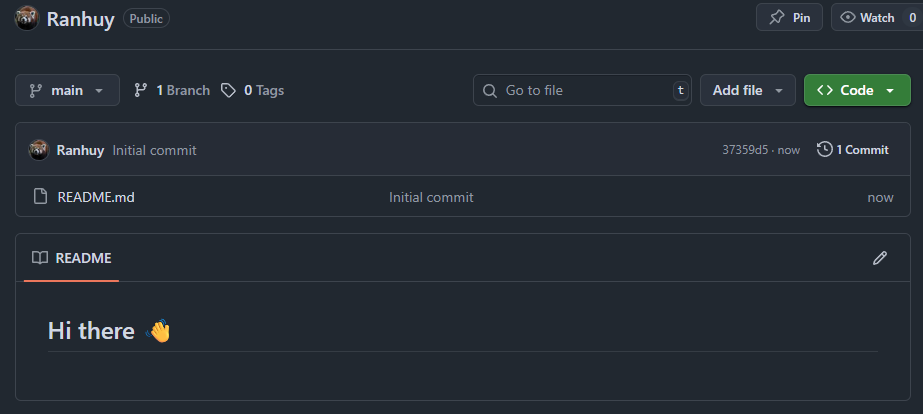Click the pencil icon to edit README
Image resolution: width=923 pixels, height=414 pixels.
(x=879, y=258)
